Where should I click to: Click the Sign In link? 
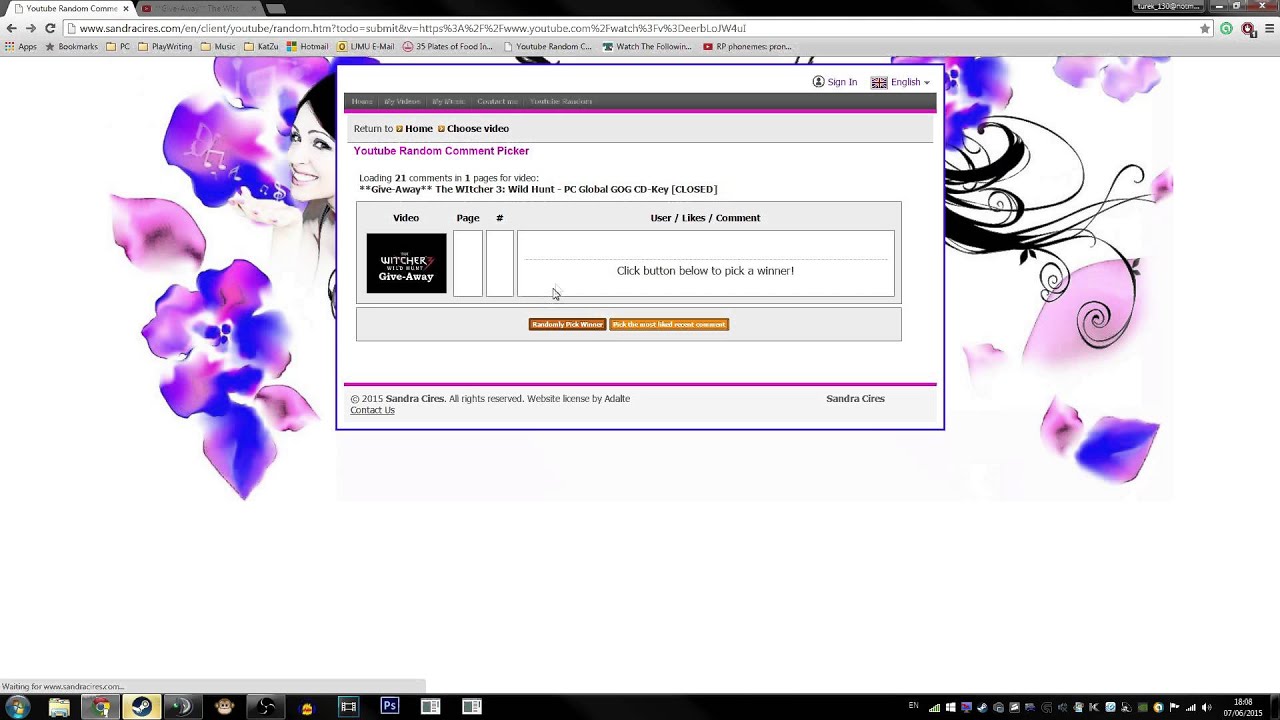click(842, 82)
